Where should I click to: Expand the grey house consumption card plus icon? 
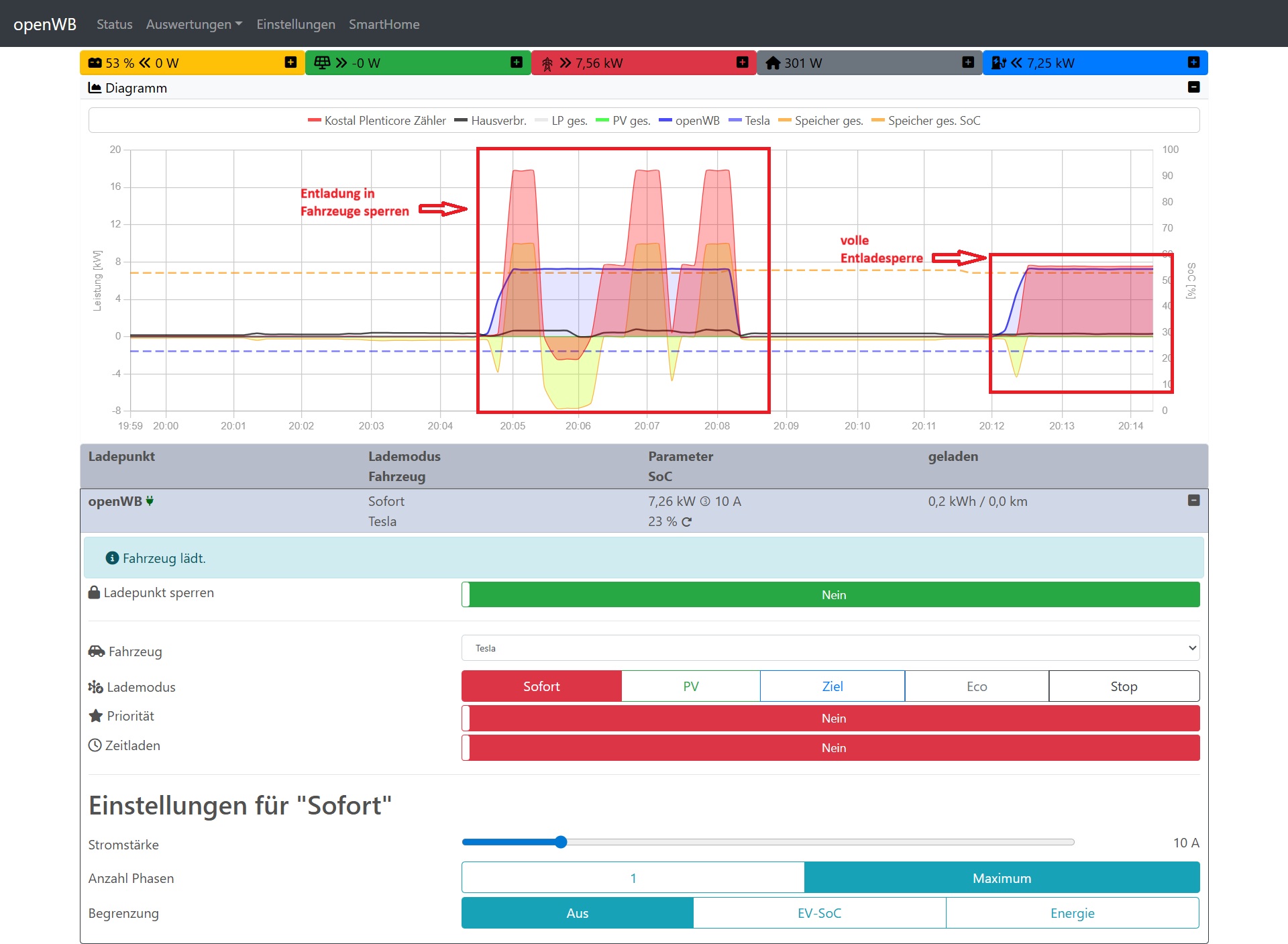(x=967, y=62)
